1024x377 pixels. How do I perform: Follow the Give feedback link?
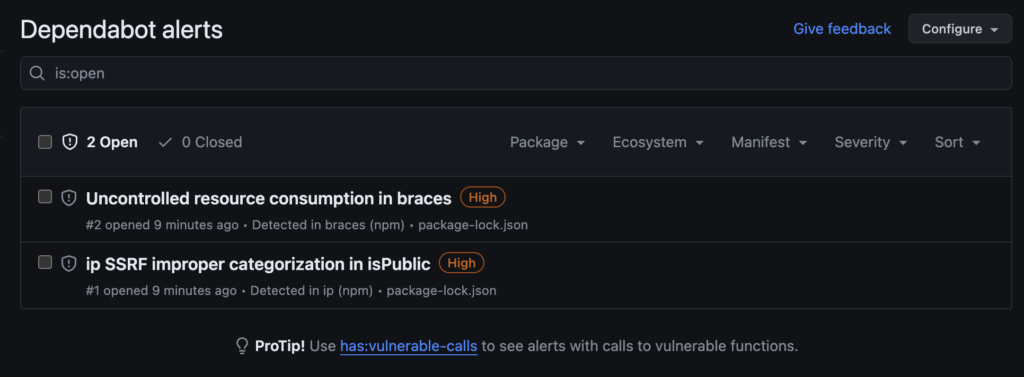(x=842, y=29)
